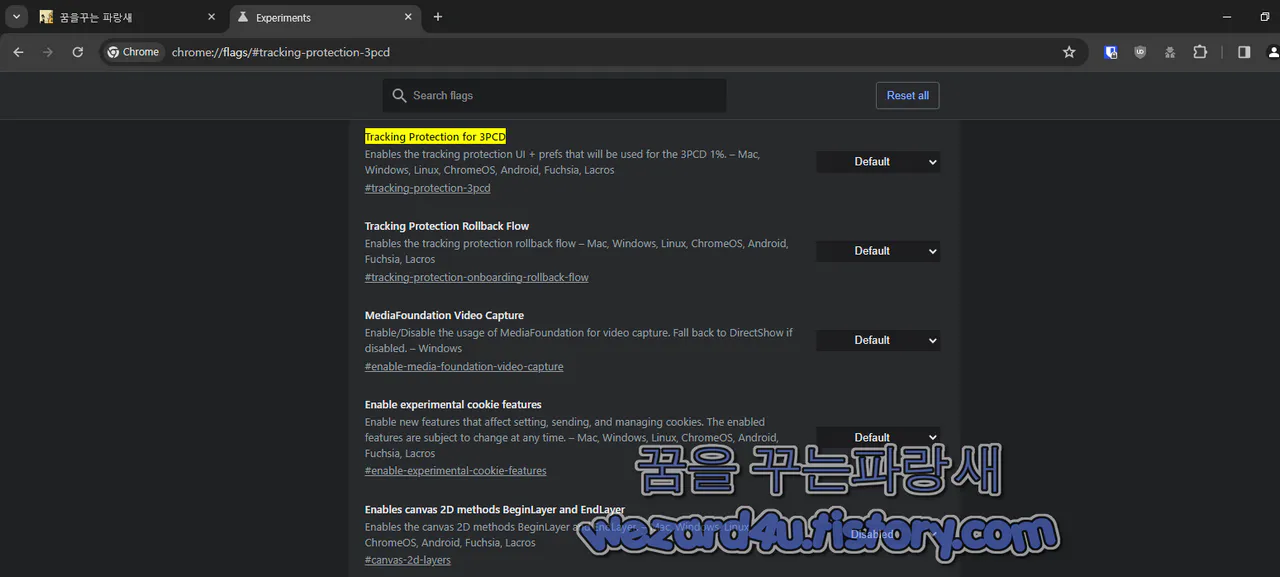Click the Tracking Protection for 3PCD heading
Image resolution: width=1280 pixels, height=577 pixels.
tap(435, 137)
